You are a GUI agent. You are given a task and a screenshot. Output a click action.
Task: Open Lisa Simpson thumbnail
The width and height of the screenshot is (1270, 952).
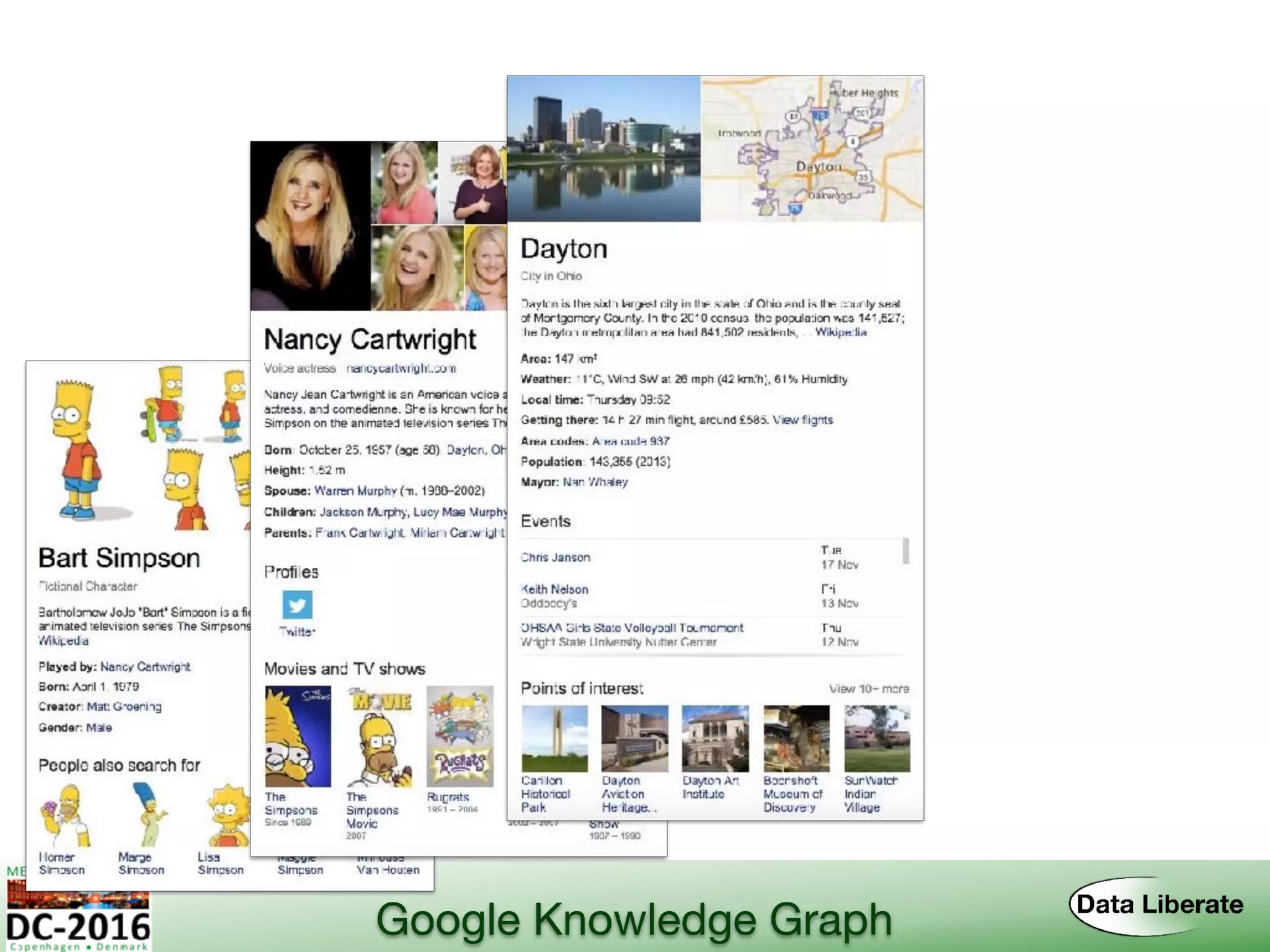228,815
